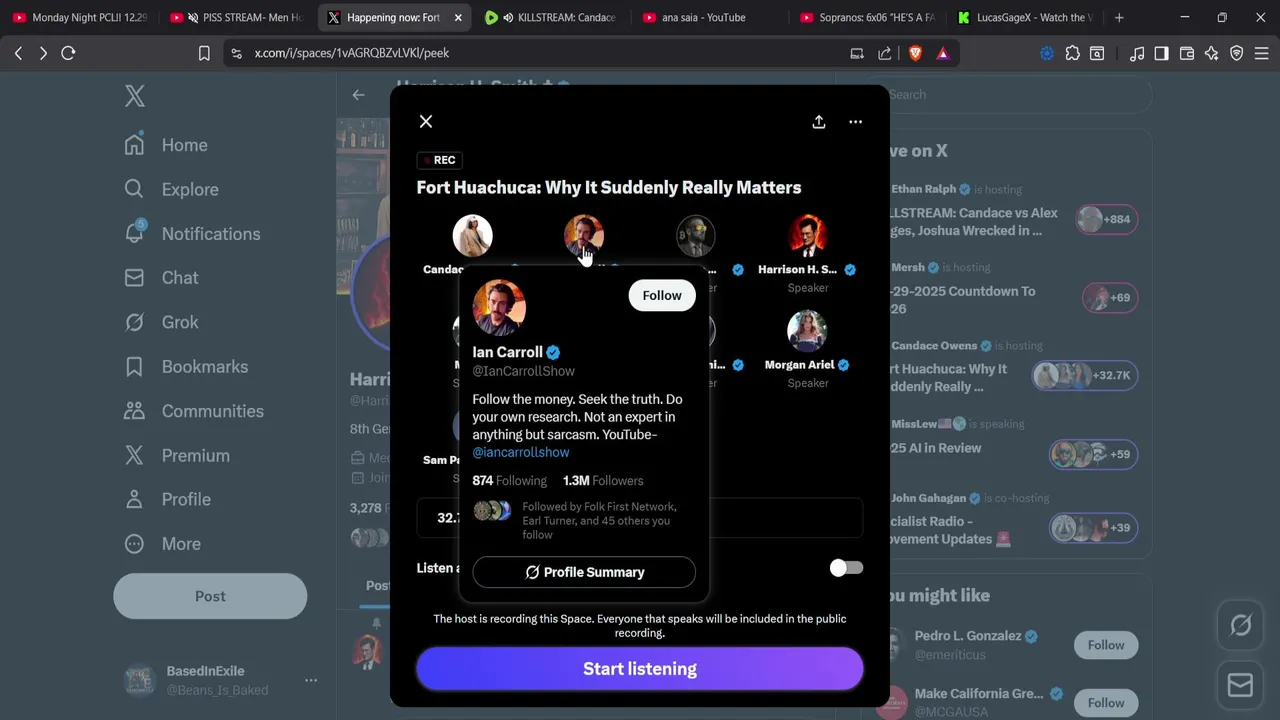Close the Space dialog with X icon
The image size is (1280, 720).
click(x=426, y=122)
